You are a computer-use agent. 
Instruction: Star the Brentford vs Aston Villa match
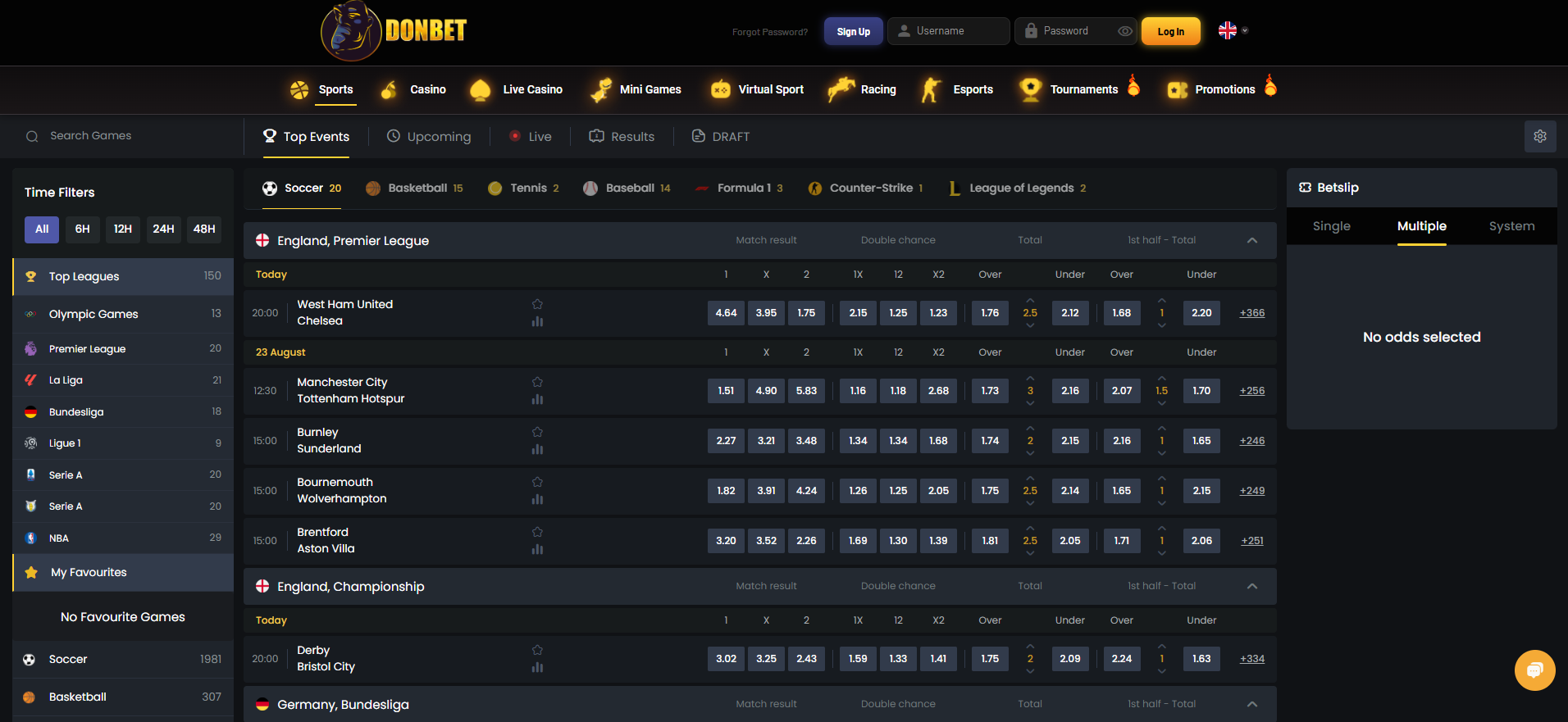(537, 532)
